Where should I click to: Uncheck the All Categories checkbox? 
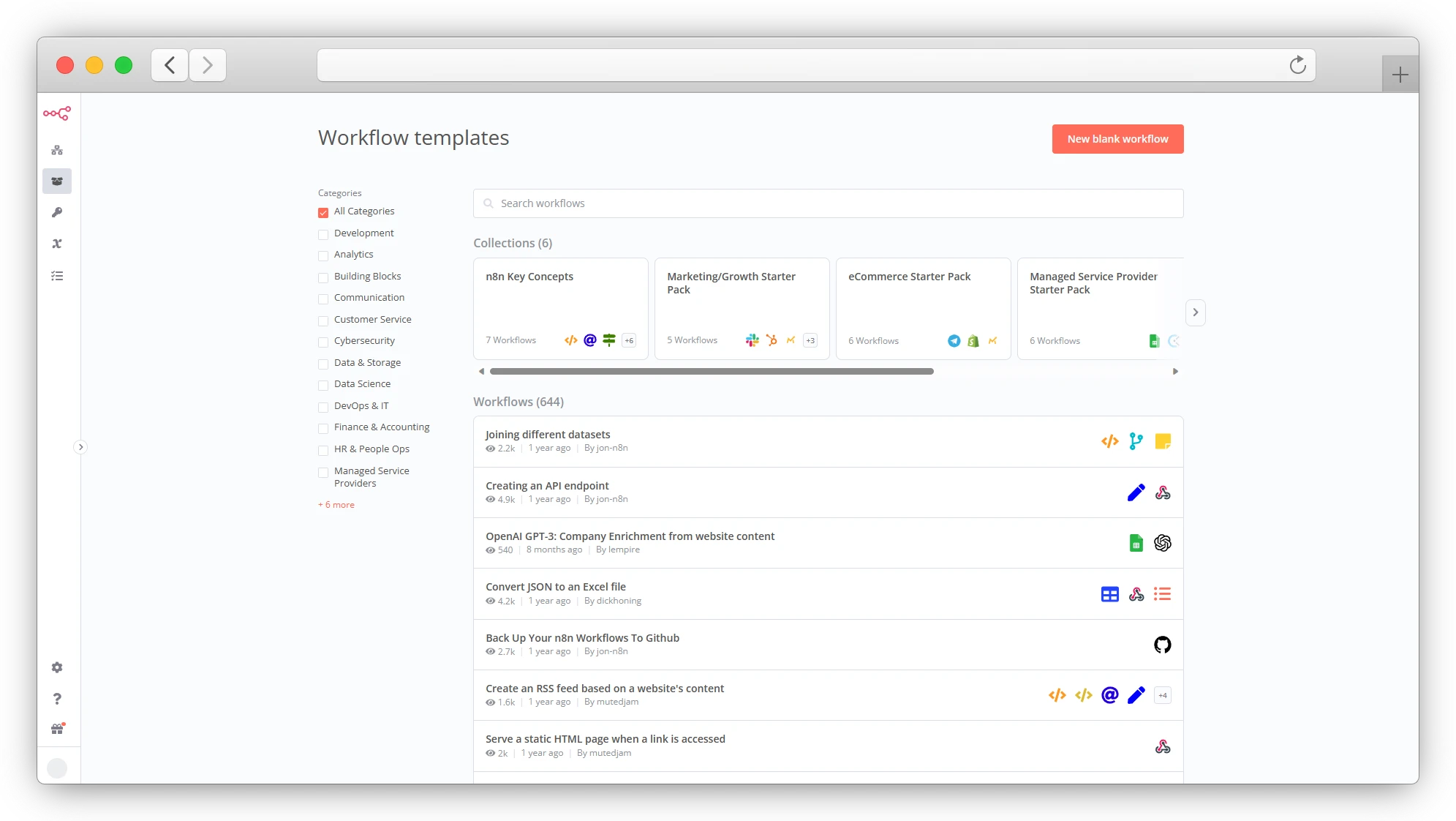[323, 212]
